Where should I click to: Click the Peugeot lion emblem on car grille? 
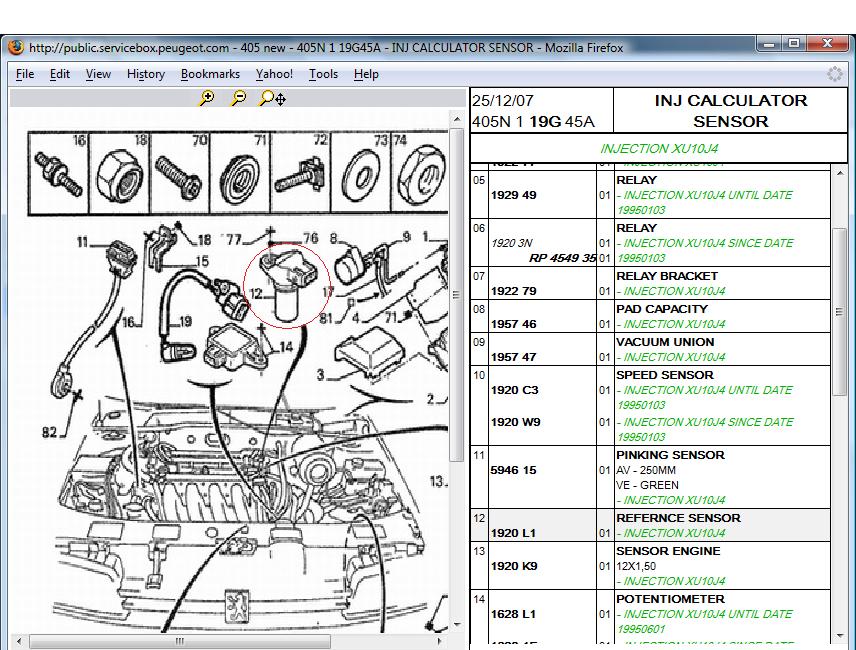(238, 607)
